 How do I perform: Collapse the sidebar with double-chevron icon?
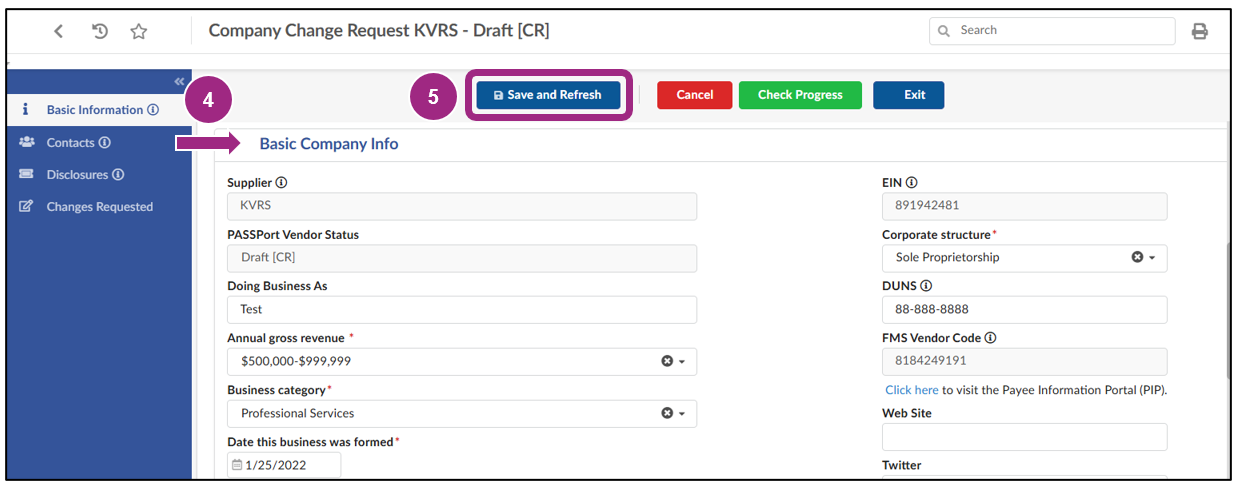[179, 82]
